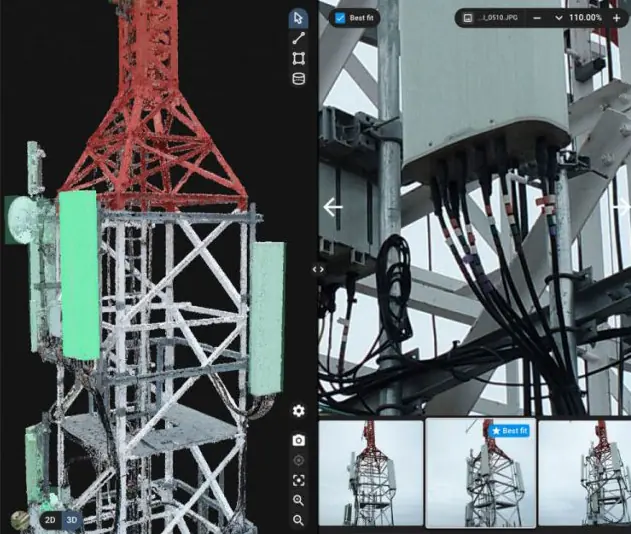The height and width of the screenshot is (534, 631).
Task: Take a screenshot with the camera icon
Action: pyautogui.click(x=298, y=440)
